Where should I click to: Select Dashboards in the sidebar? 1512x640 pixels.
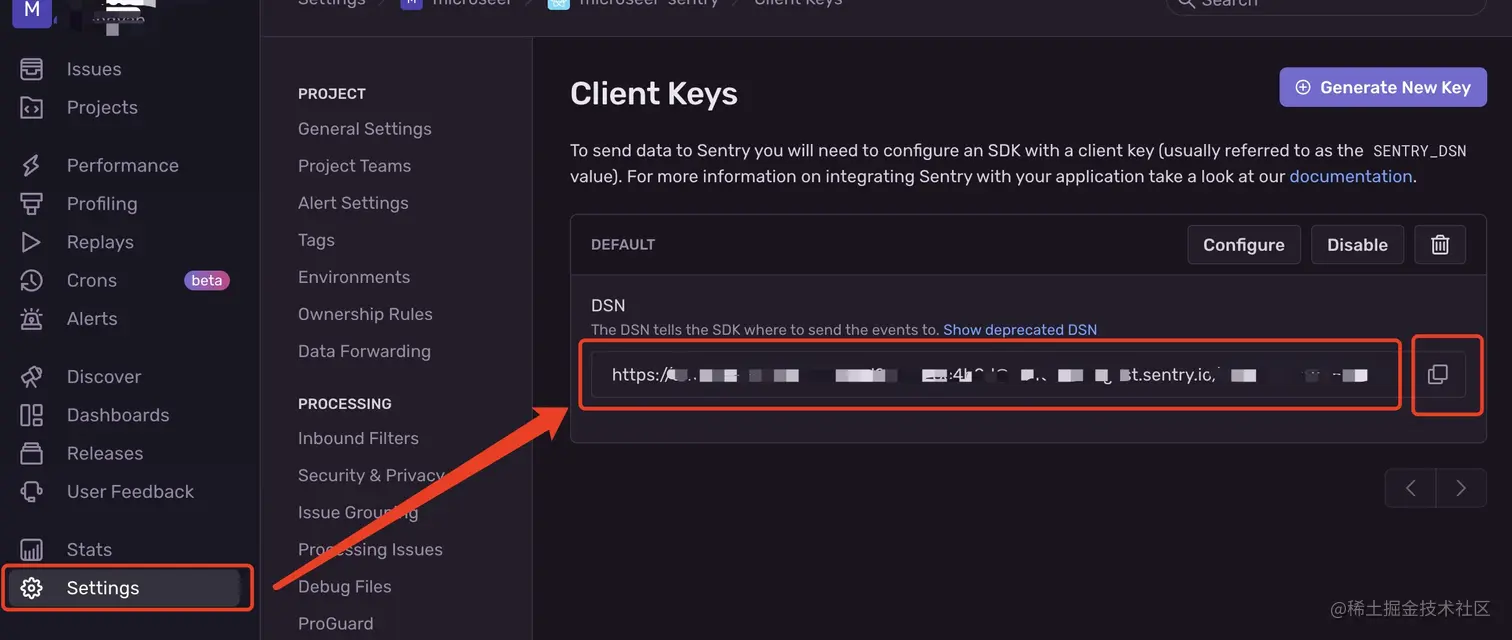coord(118,415)
